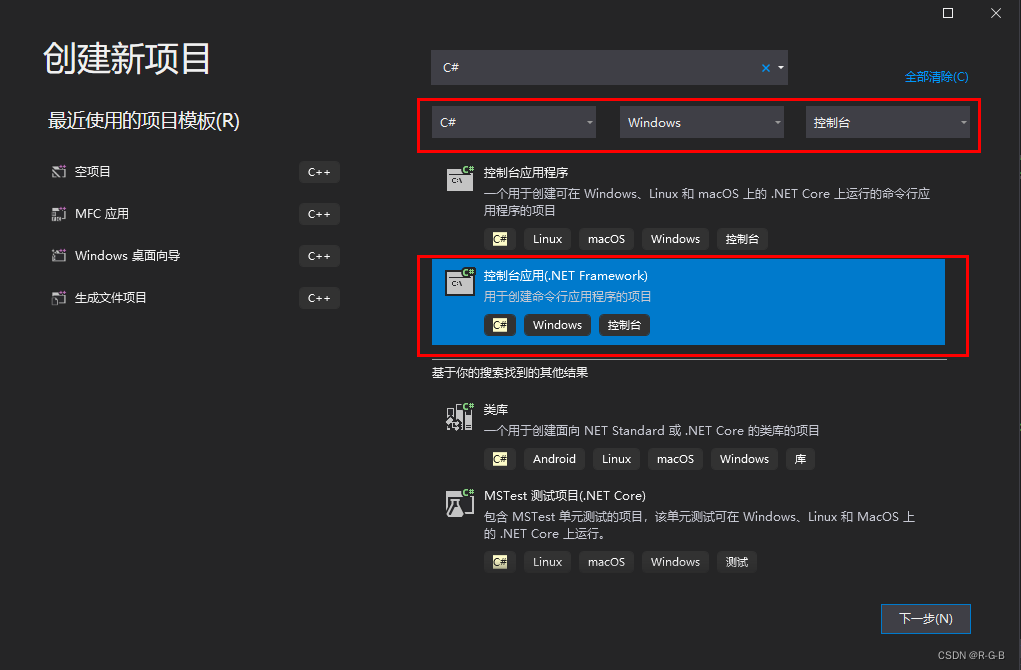
Task: Click Linux tag under 控制台应用程序
Action: pos(547,239)
